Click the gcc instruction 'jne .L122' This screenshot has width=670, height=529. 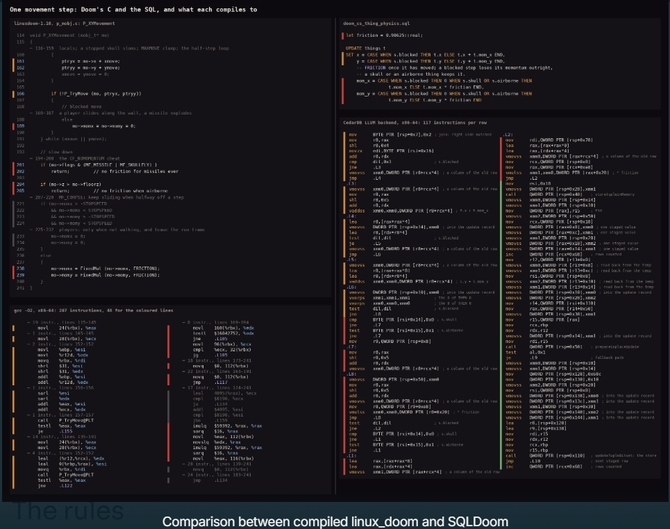pyautogui.click(x=55, y=486)
